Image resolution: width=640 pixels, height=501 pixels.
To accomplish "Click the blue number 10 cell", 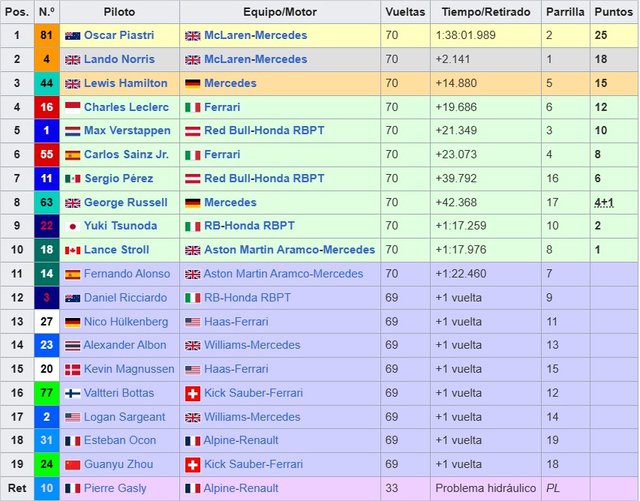I will coord(47,488).
